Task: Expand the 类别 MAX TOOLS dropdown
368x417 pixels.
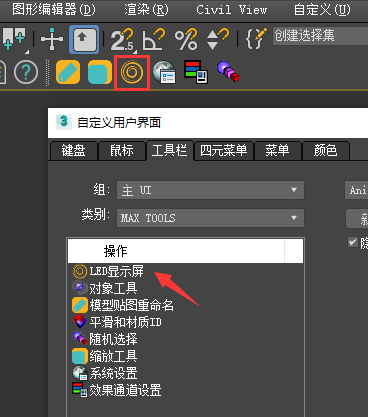Action: click(210, 218)
